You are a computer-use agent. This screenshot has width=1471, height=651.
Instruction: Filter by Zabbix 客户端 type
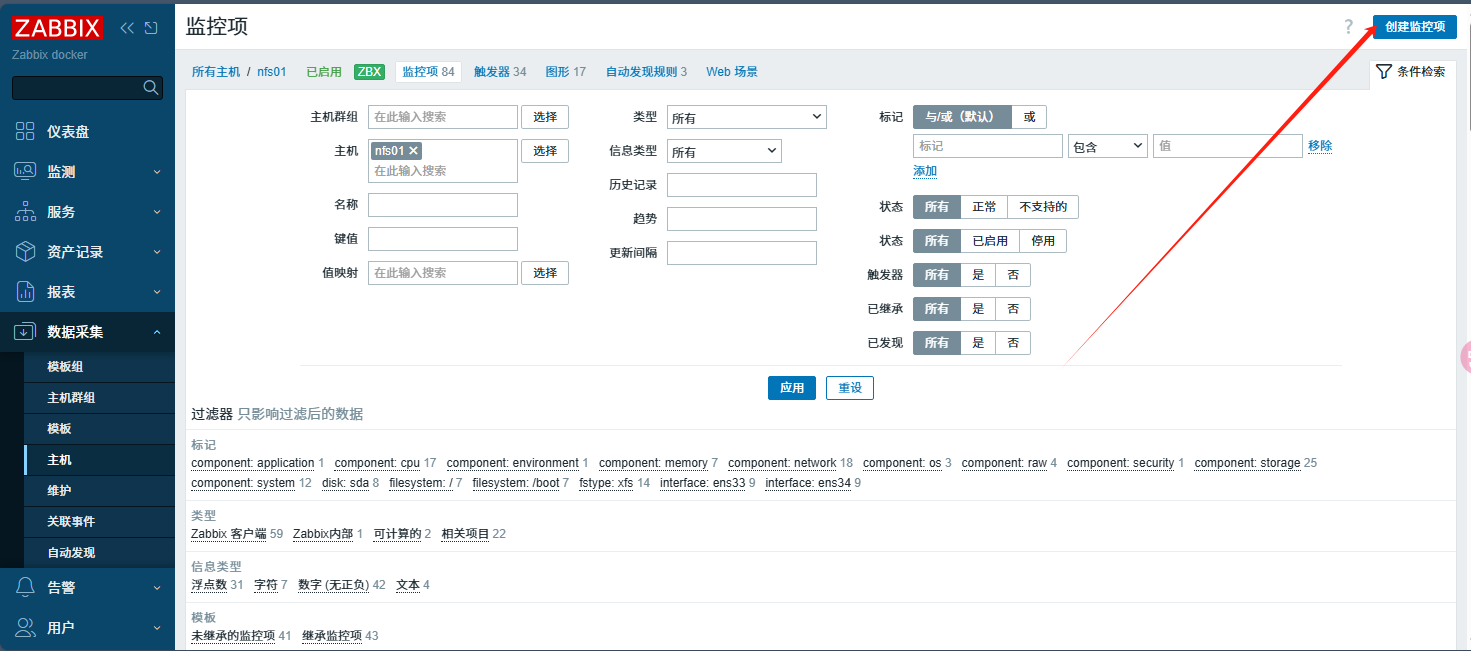[x=229, y=534]
